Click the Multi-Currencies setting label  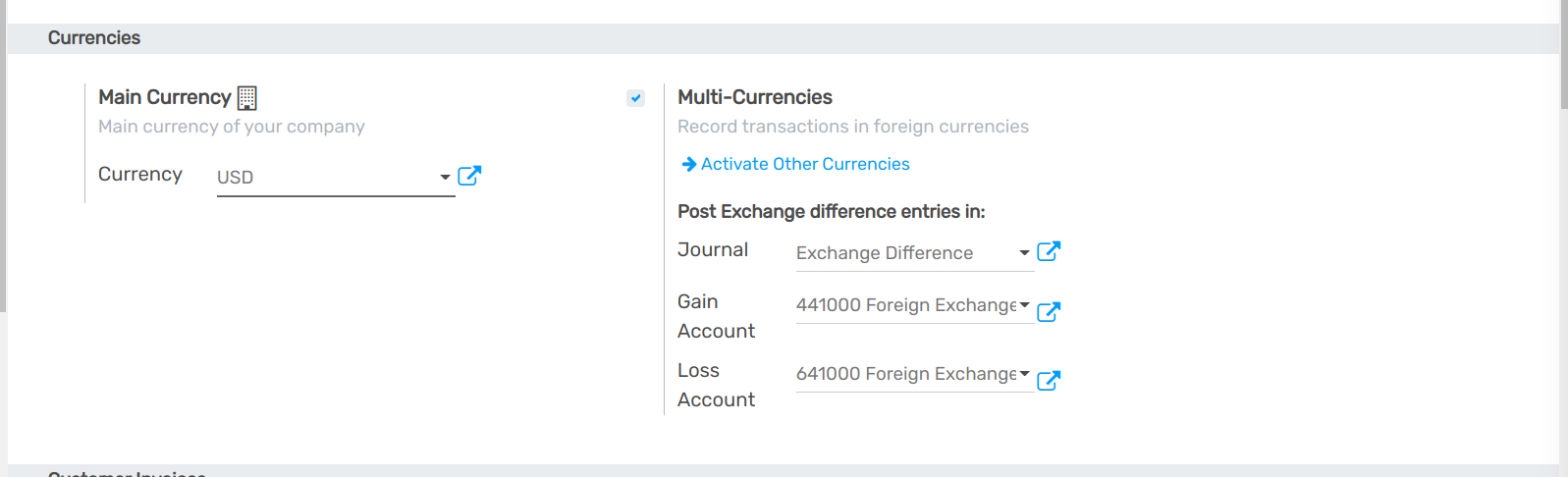754,97
